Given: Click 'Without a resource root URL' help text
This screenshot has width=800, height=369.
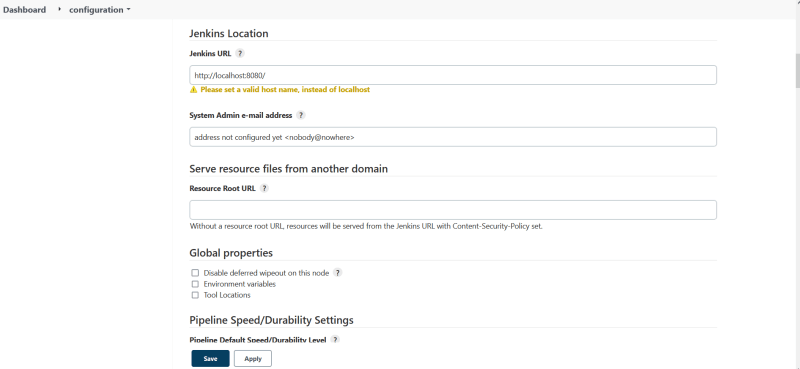Looking at the screenshot, I should (366, 226).
